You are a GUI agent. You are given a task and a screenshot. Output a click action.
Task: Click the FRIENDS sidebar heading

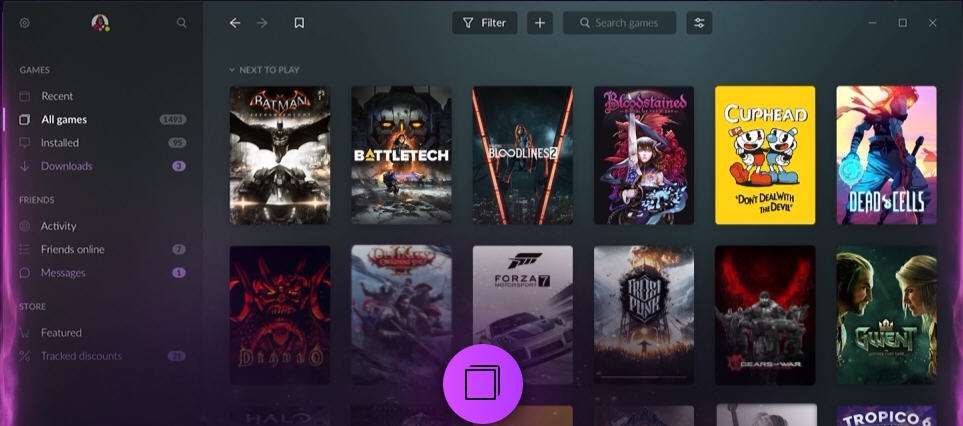coord(37,200)
